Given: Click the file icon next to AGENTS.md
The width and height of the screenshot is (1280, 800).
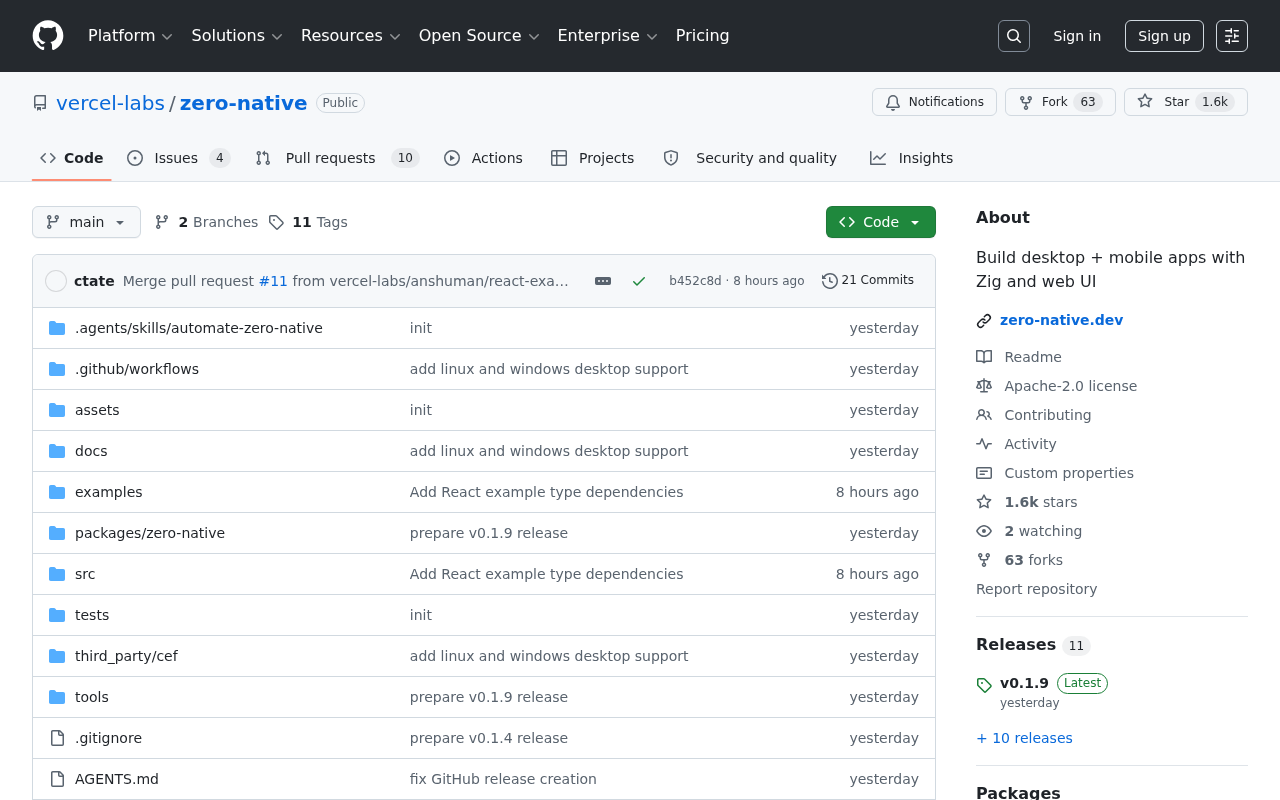Looking at the screenshot, I should [x=57, y=779].
